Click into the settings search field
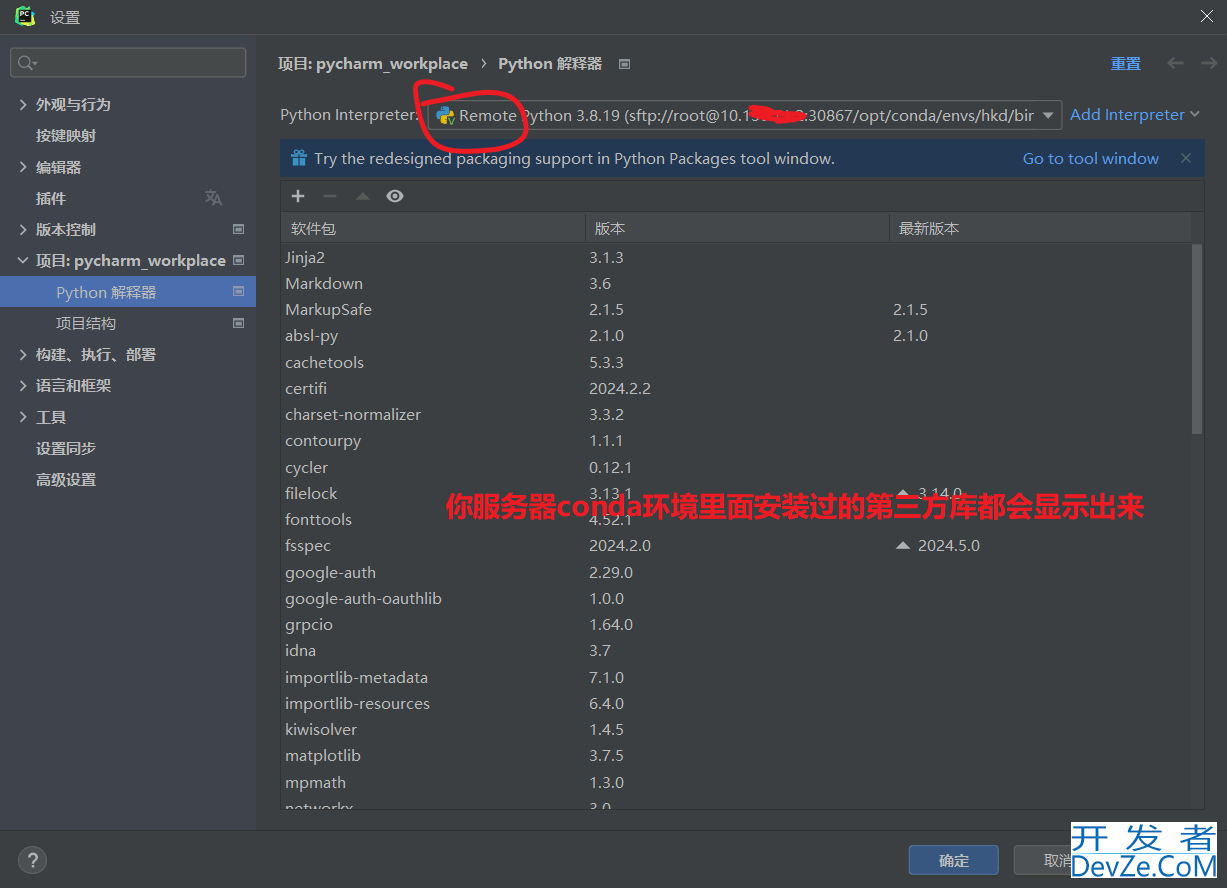This screenshot has height=888, width=1227. coord(128,62)
